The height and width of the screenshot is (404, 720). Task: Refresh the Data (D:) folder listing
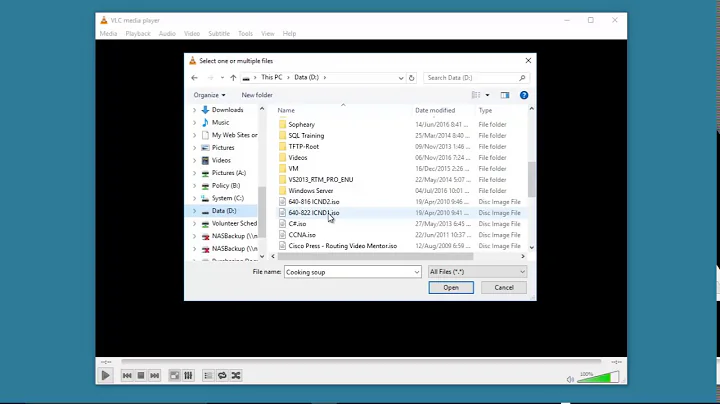(411, 78)
